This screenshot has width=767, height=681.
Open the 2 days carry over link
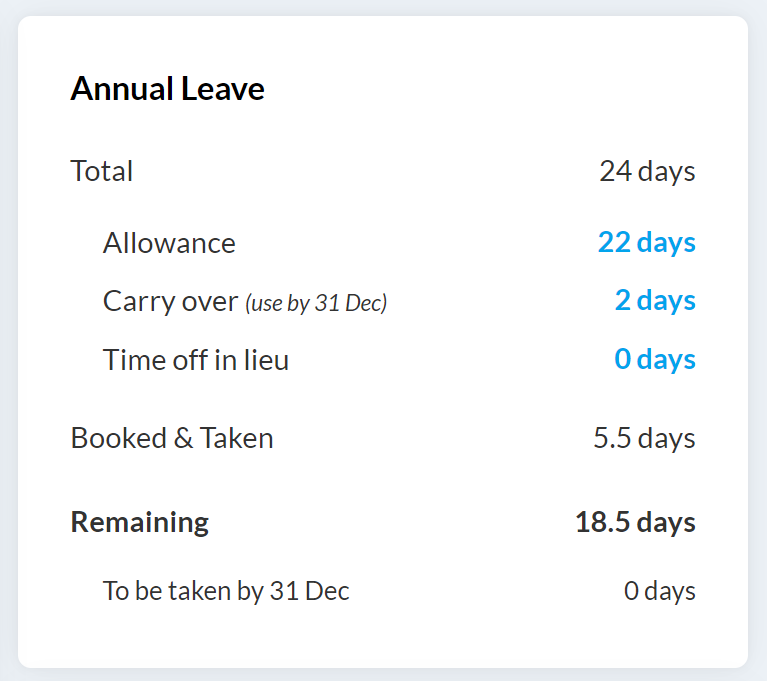point(655,301)
